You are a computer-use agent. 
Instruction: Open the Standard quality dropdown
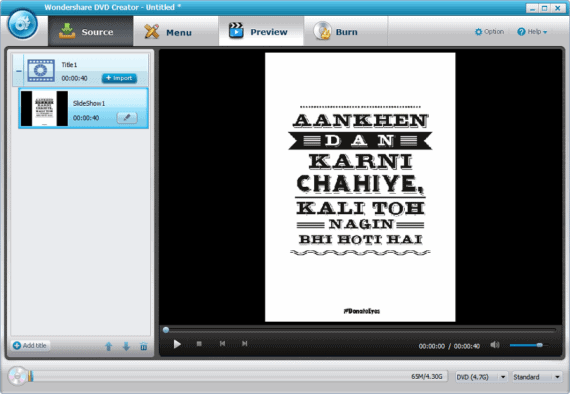coord(537,377)
